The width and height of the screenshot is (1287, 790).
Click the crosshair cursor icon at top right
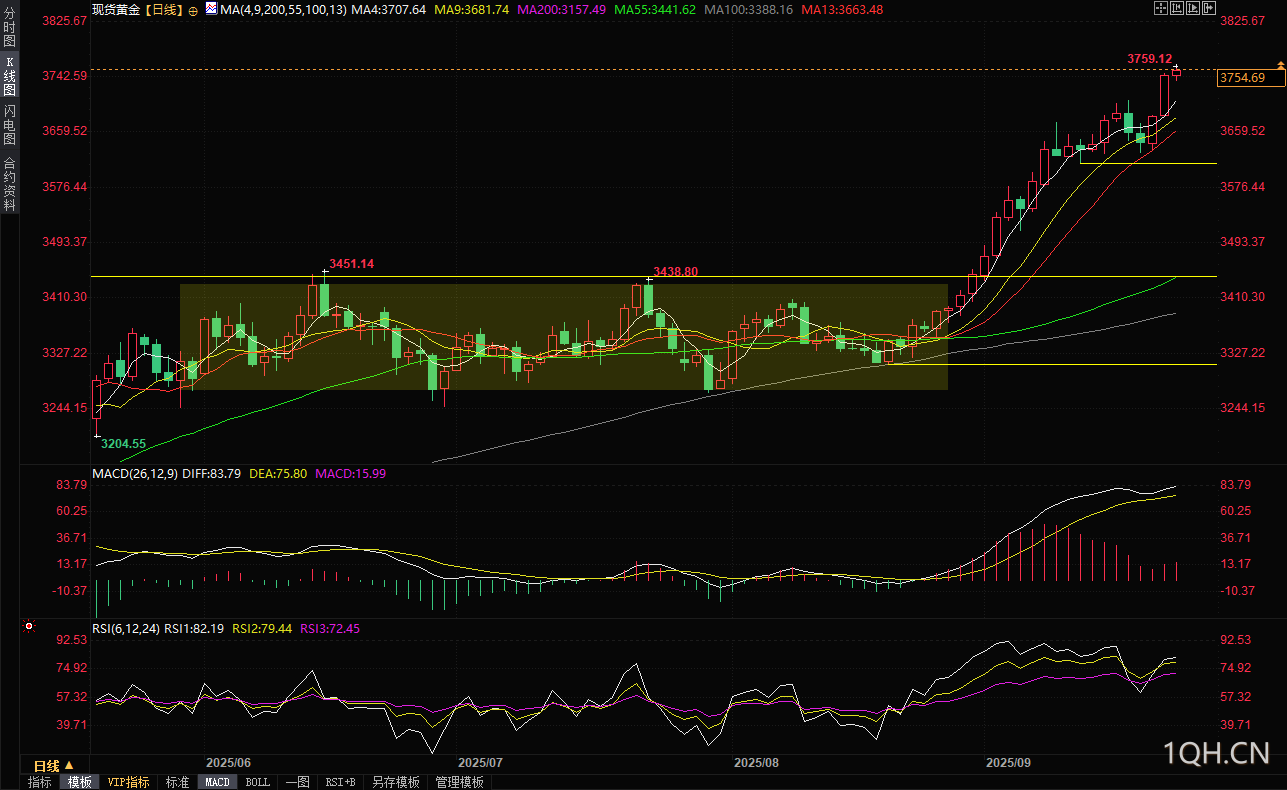tap(1160, 8)
